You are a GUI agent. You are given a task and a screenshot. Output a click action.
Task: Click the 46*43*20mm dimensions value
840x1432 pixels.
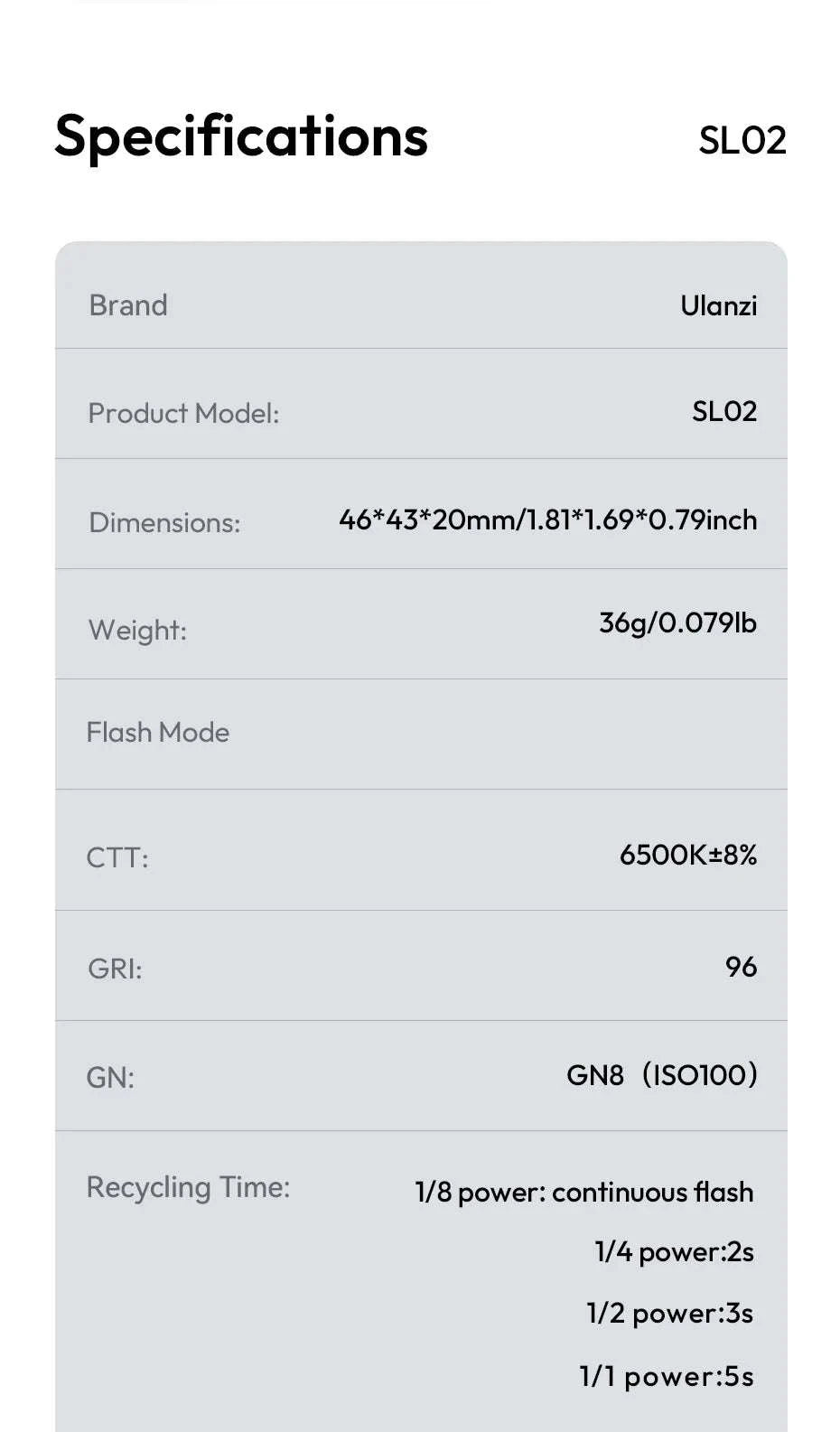point(547,519)
